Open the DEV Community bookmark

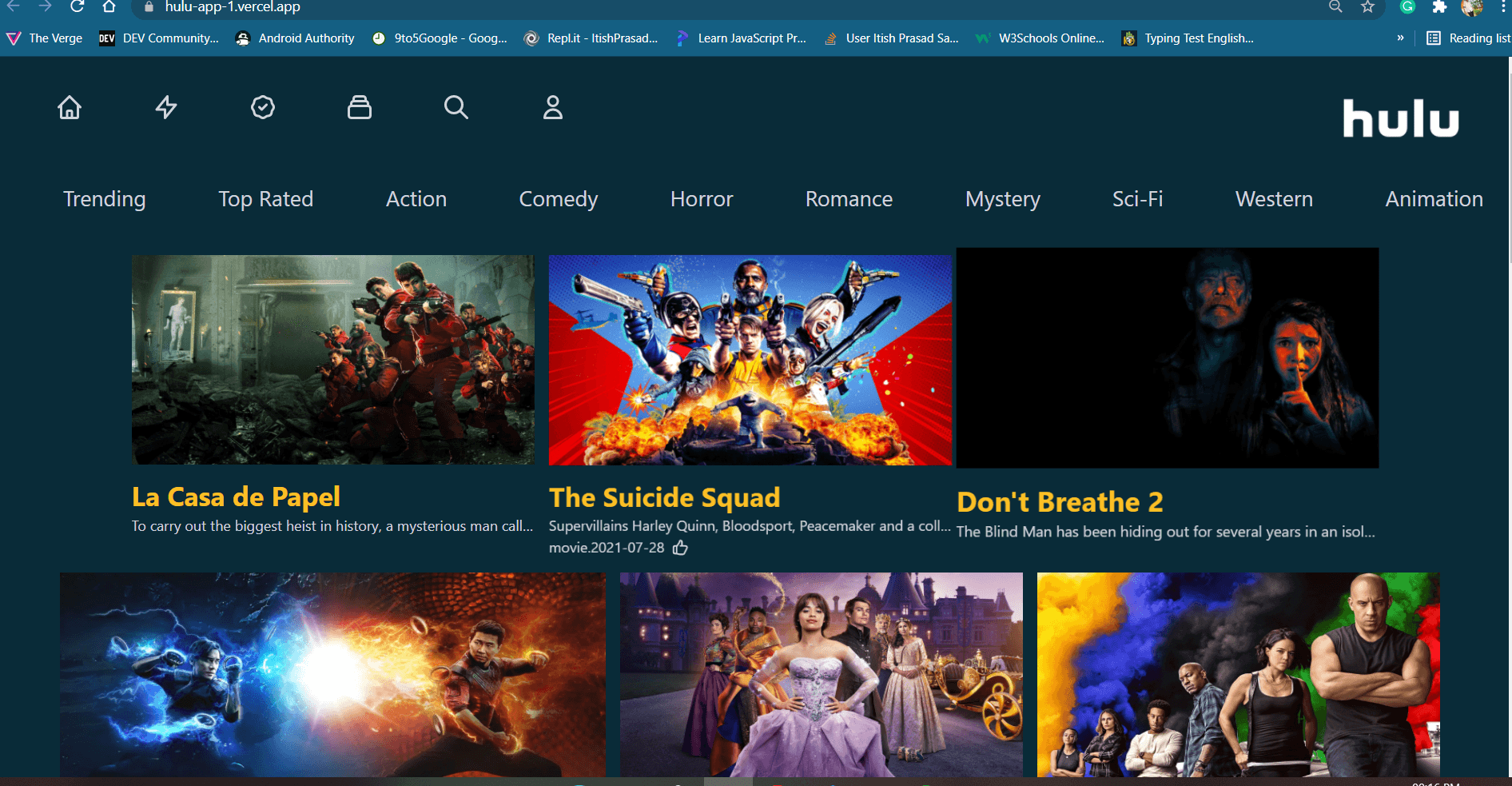[x=158, y=38]
